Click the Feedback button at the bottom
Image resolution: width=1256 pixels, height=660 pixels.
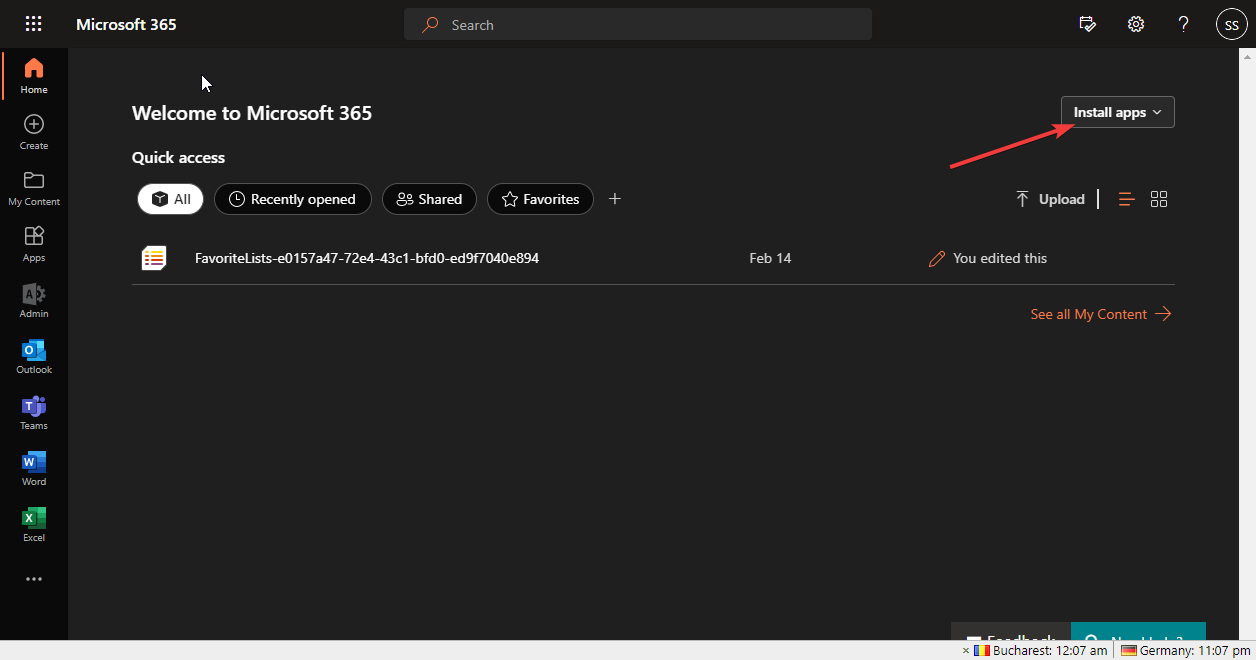click(x=1010, y=631)
